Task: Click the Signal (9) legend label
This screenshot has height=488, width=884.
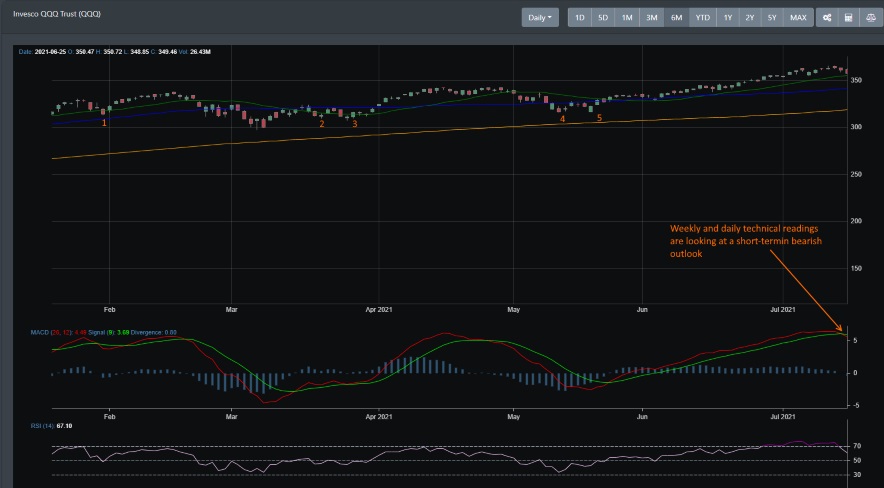Action: coord(102,332)
